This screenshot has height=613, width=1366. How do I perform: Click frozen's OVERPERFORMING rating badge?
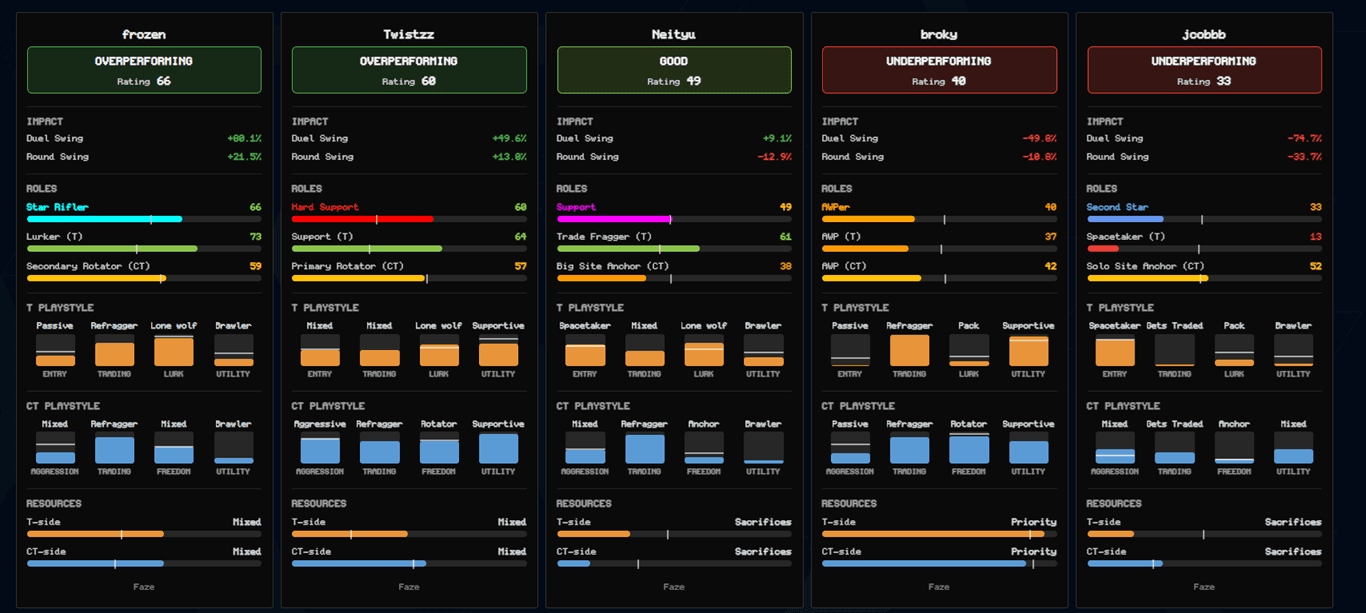point(144,70)
